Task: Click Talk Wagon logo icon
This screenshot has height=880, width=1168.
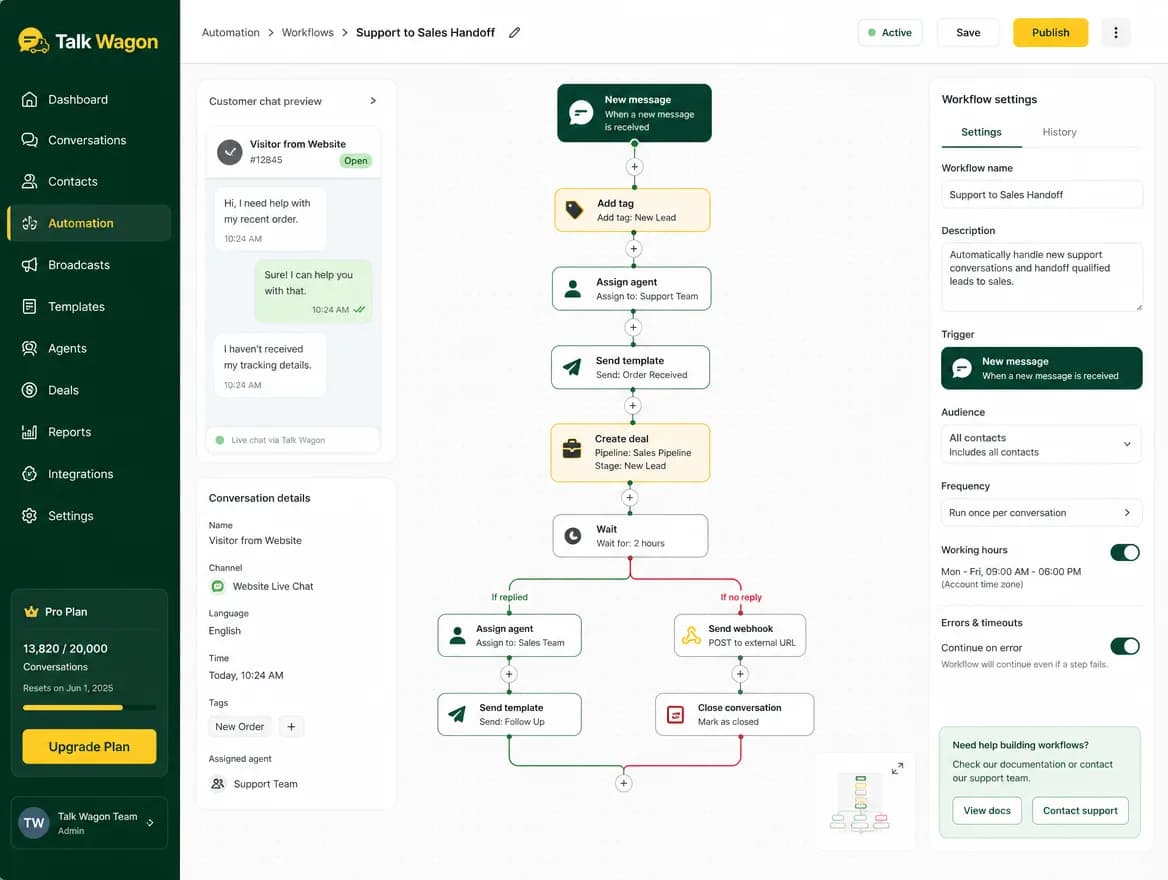Action: coord(34,41)
